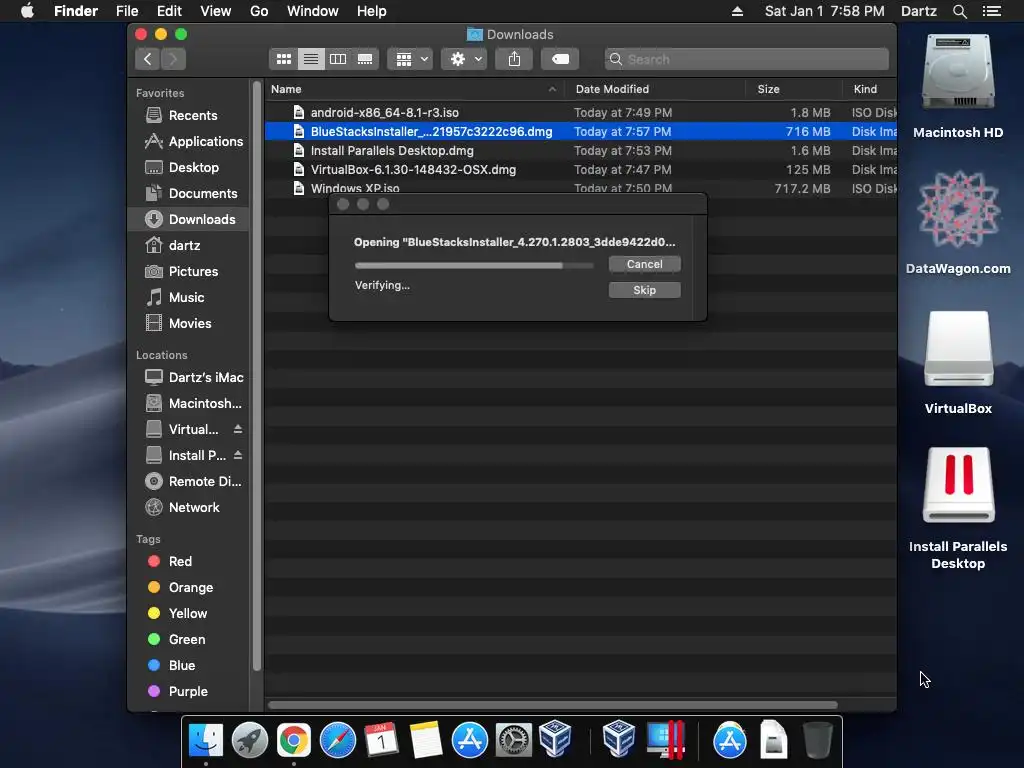Sort files by the Name column
This screenshot has width=1024, height=768.
pyautogui.click(x=414, y=89)
